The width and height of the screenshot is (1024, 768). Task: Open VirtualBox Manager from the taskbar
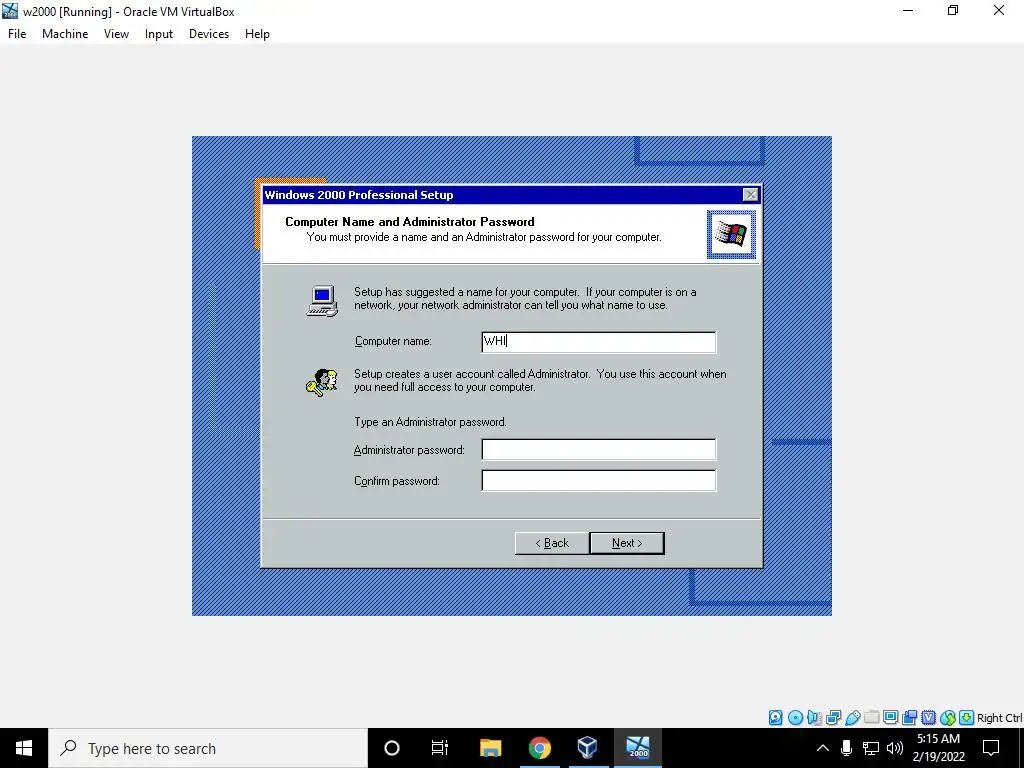[587, 748]
